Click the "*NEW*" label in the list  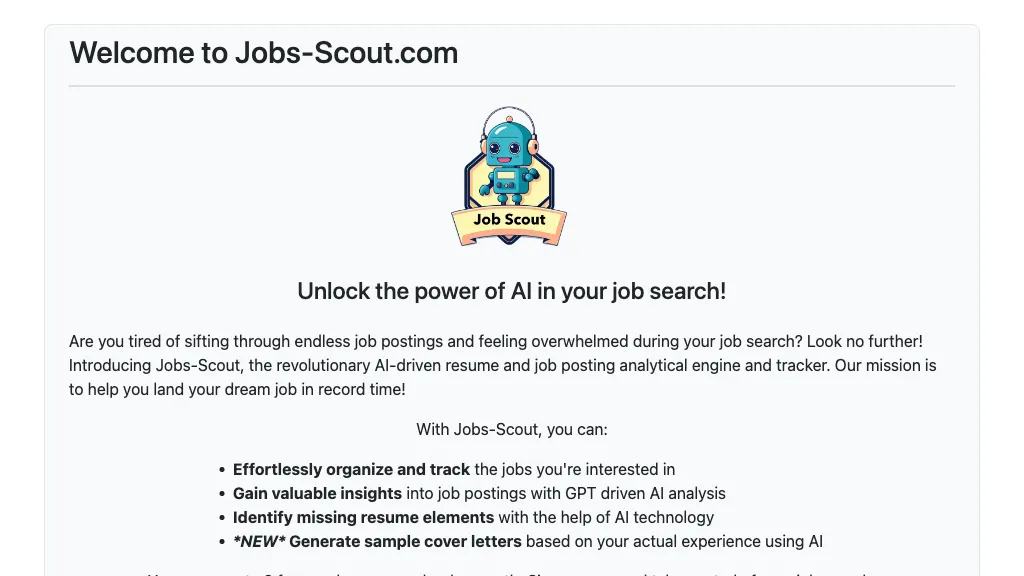(258, 541)
